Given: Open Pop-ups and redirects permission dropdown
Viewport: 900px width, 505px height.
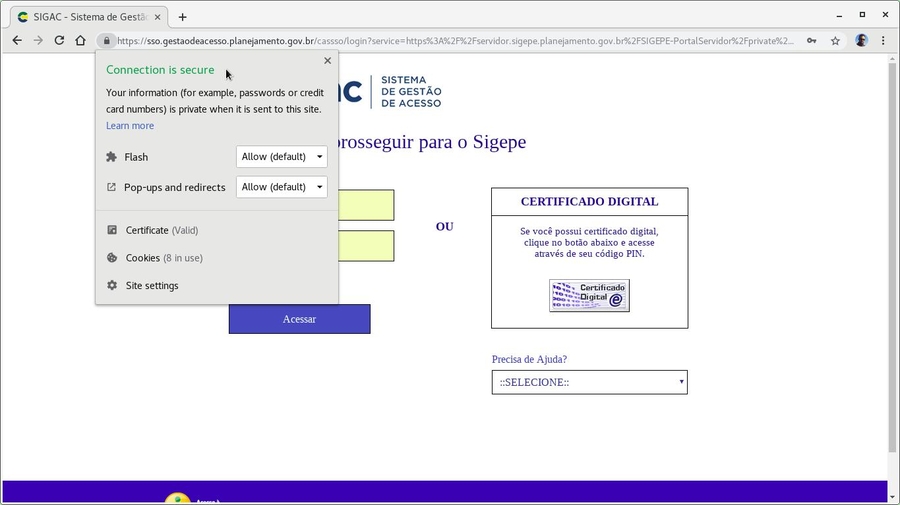Looking at the screenshot, I should 282,187.
